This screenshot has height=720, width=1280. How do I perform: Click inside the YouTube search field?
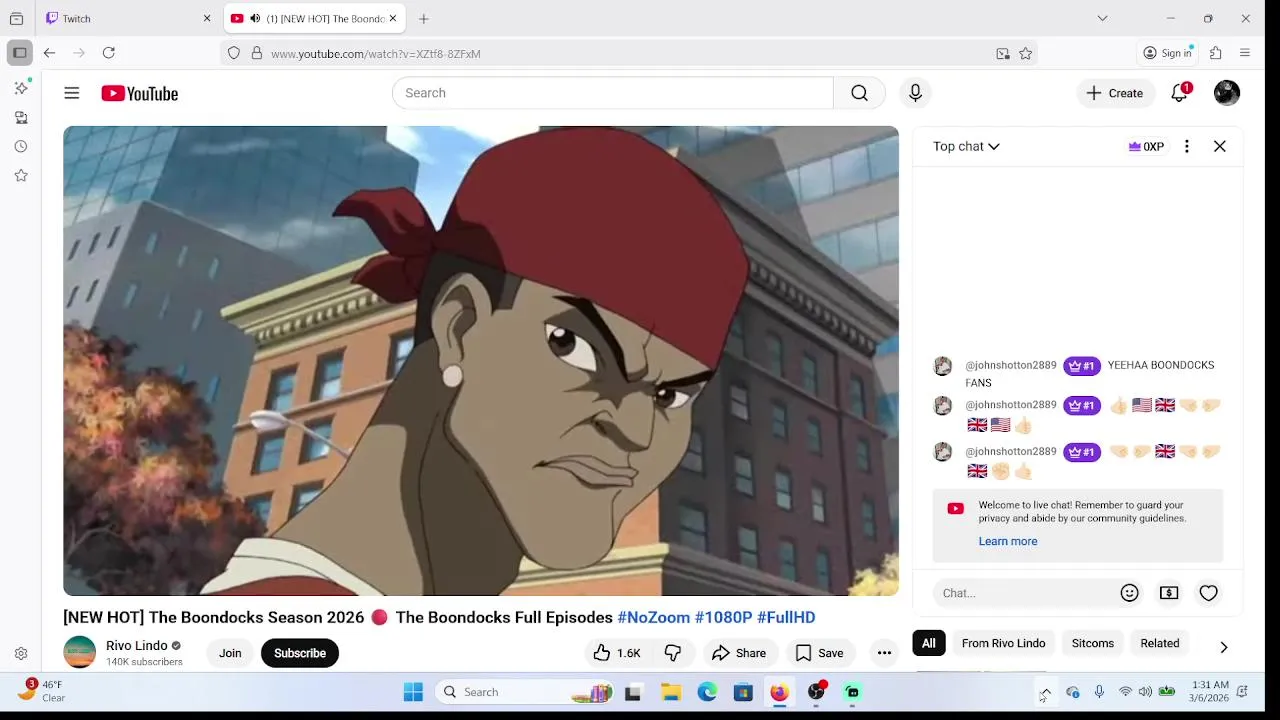[x=612, y=93]
